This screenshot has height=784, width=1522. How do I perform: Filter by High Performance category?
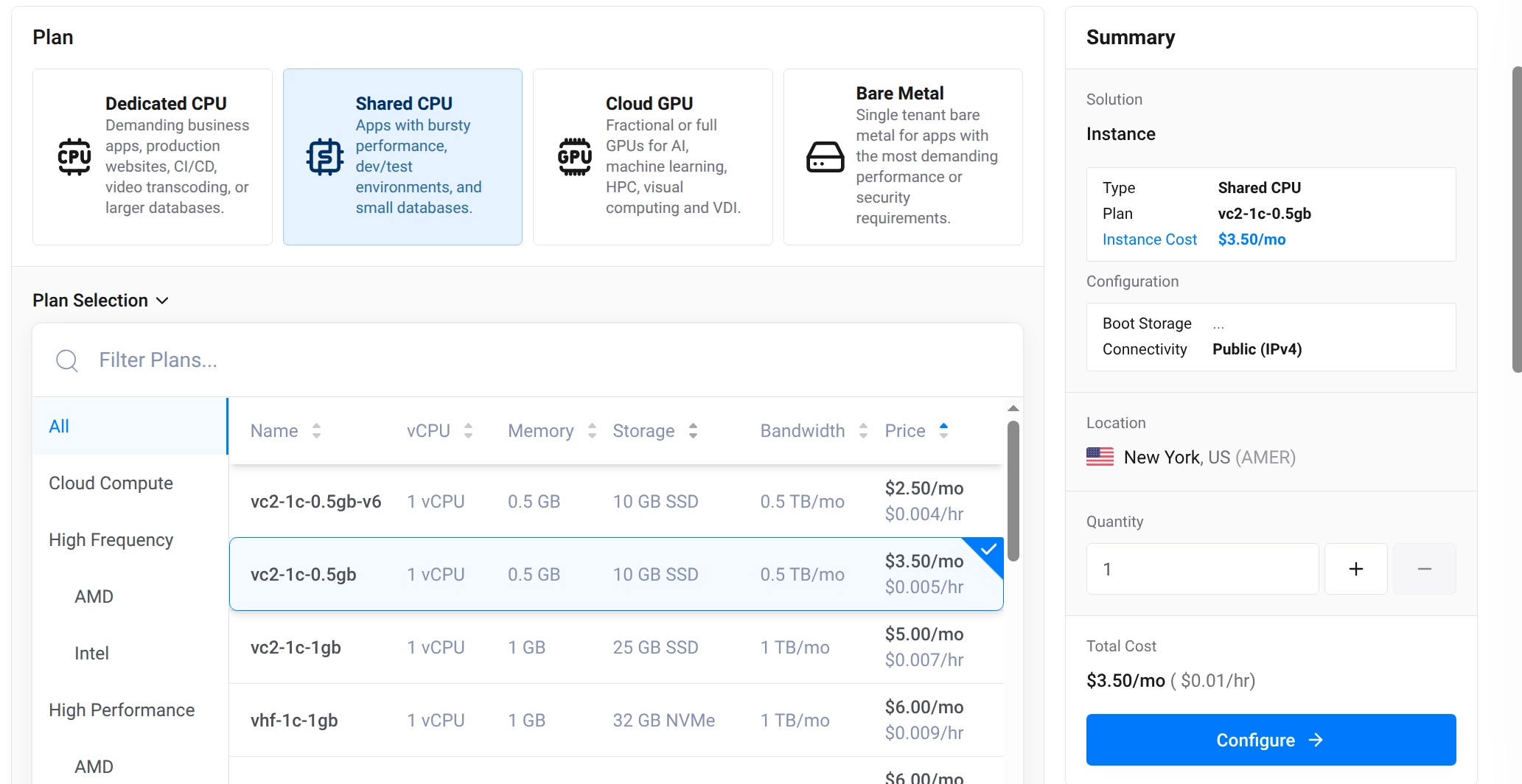coord(130,710)
